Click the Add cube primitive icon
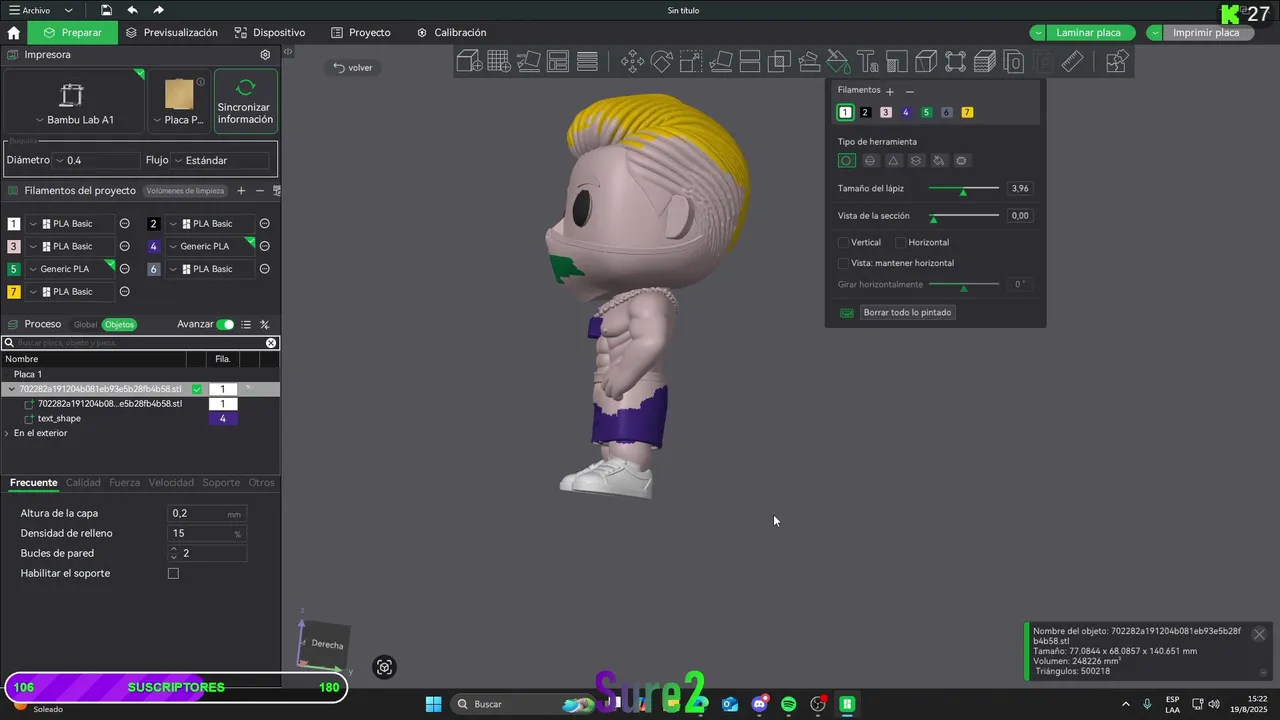The height and width of the screenshot is (720, 1280). tap(470, 62)
